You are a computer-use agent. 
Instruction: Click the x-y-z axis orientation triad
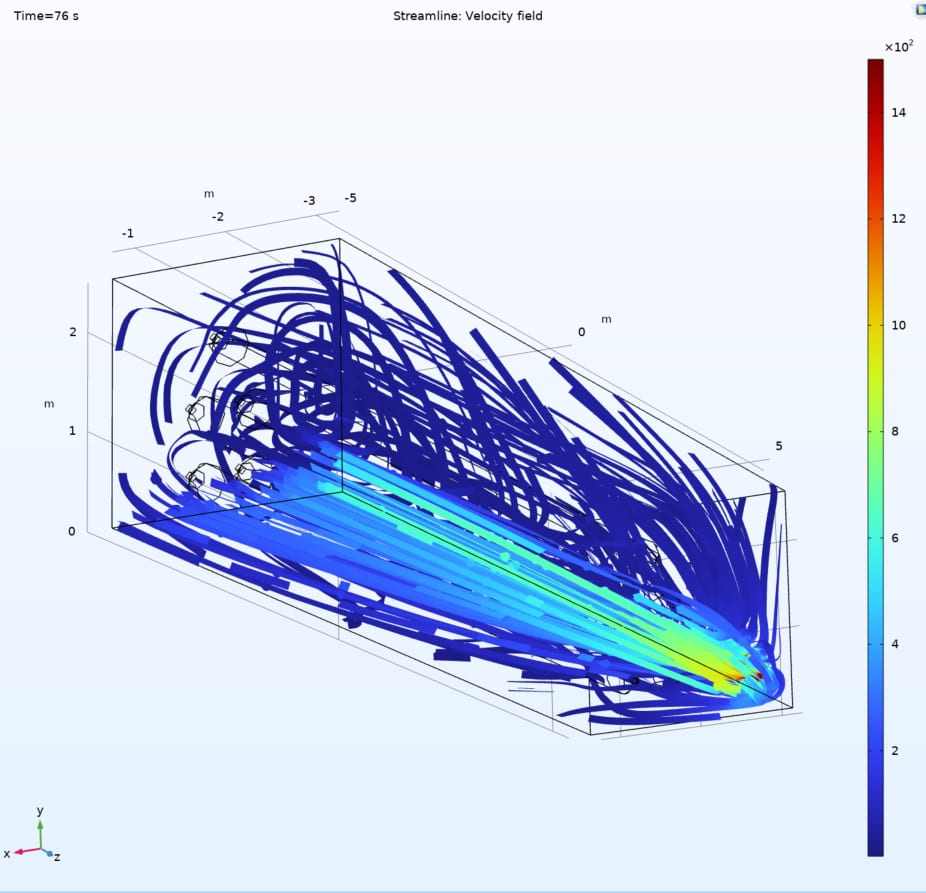tap(32, 835)
